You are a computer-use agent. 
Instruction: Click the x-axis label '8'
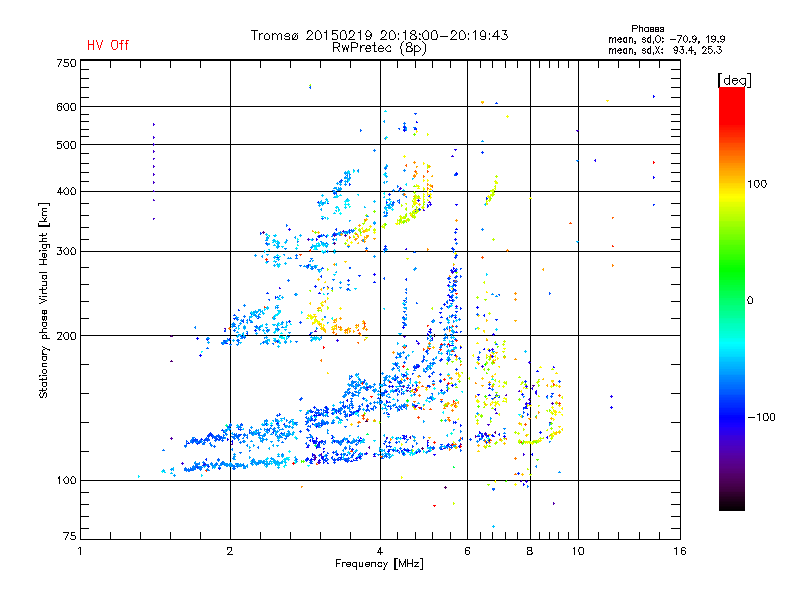[x=530, y=551]
